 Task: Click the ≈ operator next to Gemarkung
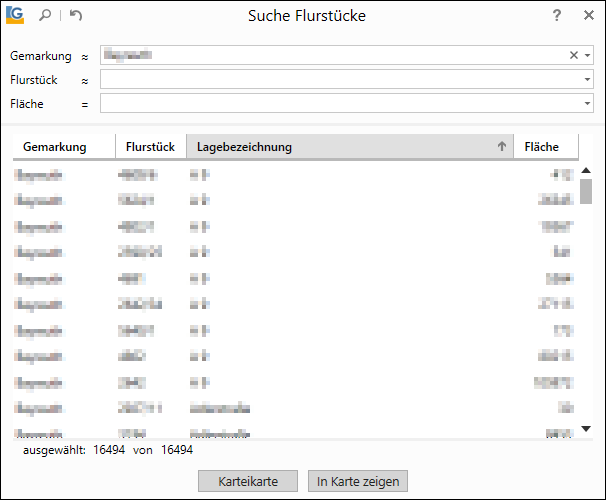coord(85,56)
